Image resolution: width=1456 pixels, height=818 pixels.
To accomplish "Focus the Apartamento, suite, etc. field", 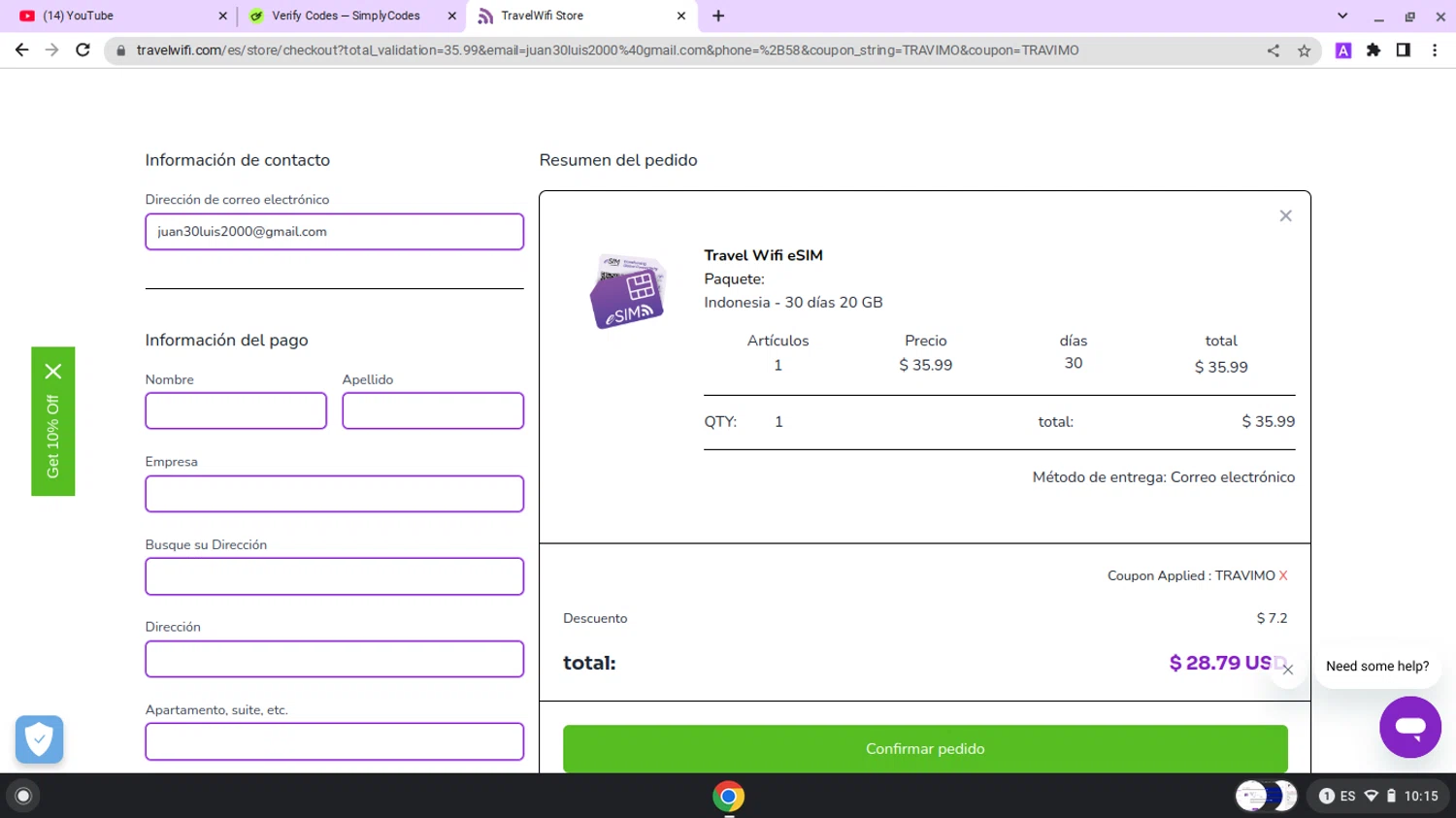I will [x=334, y=741].
